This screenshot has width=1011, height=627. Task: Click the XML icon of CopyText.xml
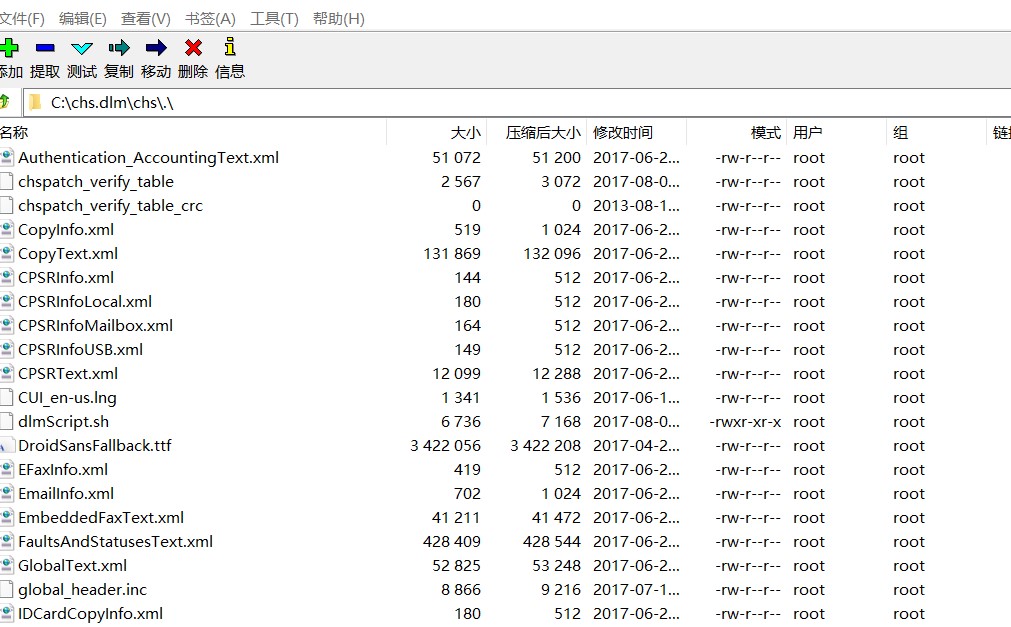click(x=6, y=254)
